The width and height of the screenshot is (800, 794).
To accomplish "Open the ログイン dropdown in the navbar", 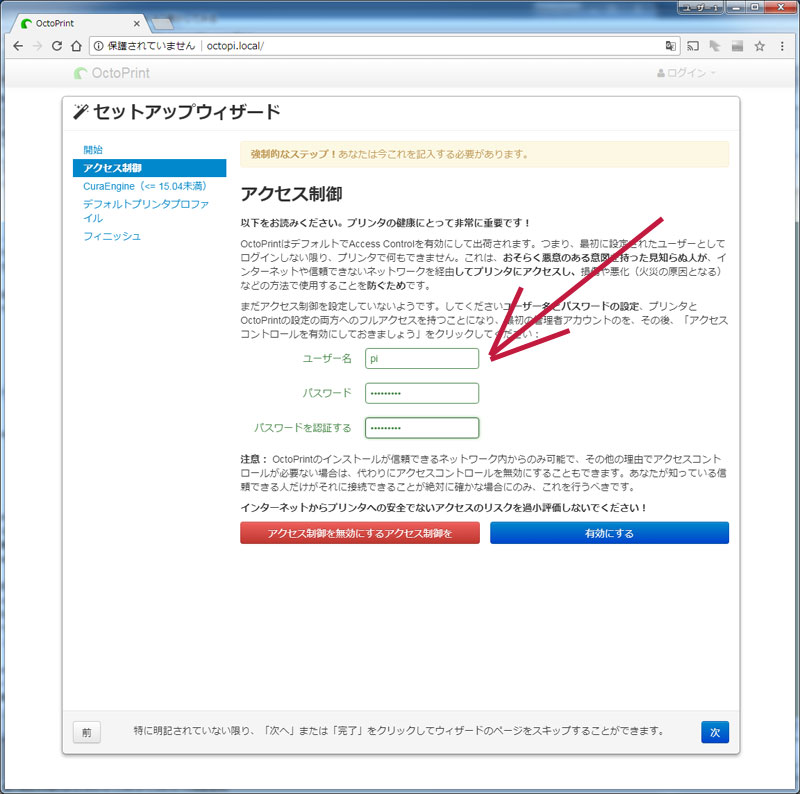I will pyautogui.click(x=686, y=73).
